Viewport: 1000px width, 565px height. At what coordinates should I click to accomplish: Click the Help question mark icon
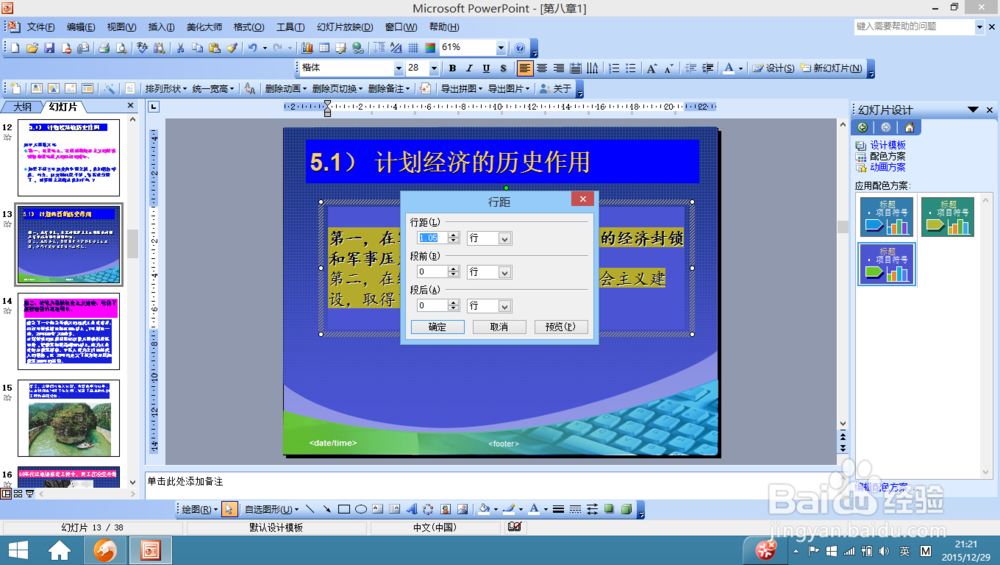tap(520, 48)
